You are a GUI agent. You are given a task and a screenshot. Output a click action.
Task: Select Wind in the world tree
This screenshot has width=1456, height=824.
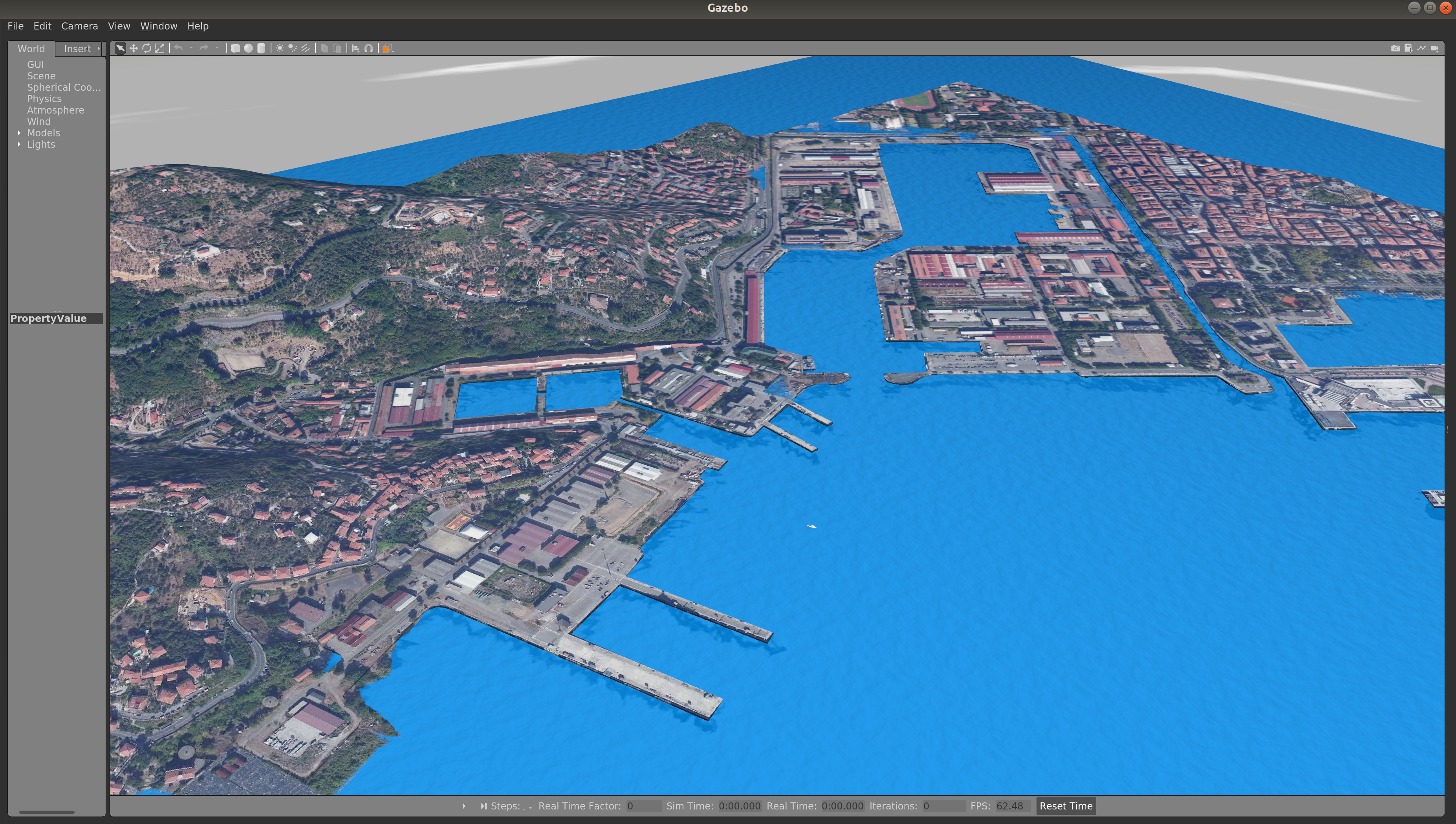click(38, 121)
